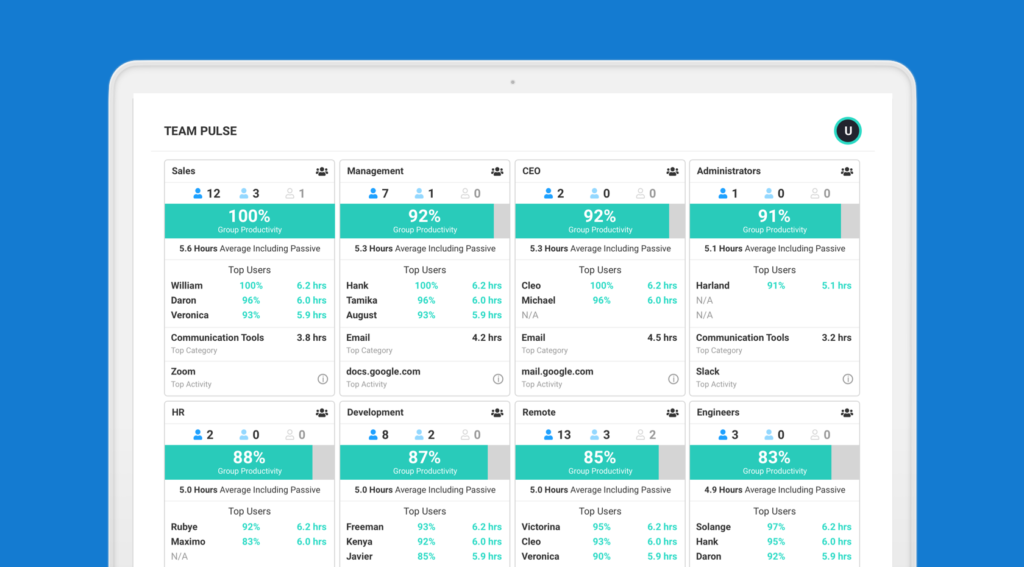Select top user Hank in Management
This screenshot has height=567, width=1024.
tap(358, 286)
